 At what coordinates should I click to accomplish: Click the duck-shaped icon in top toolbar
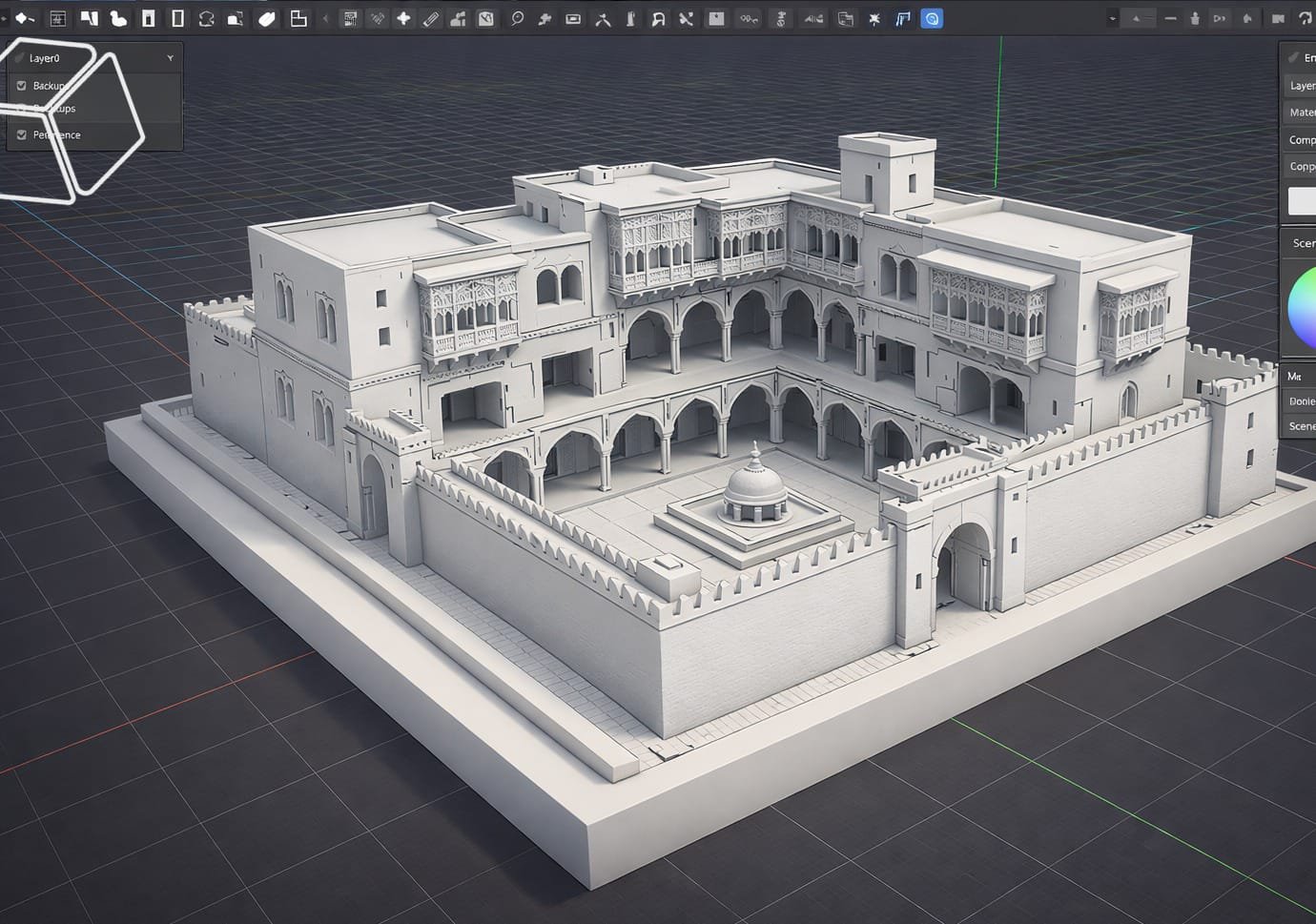[x=118, y=18]
